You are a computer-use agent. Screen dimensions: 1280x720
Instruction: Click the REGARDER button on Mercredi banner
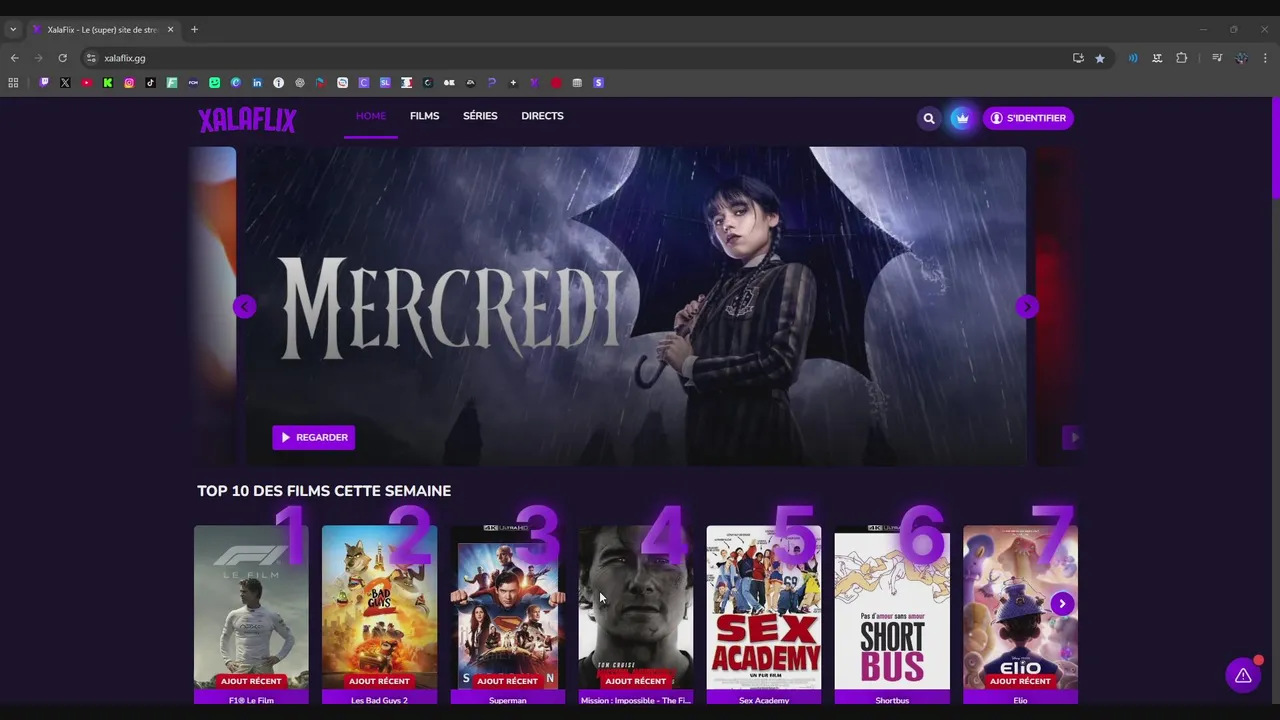(x=314, y=437)
